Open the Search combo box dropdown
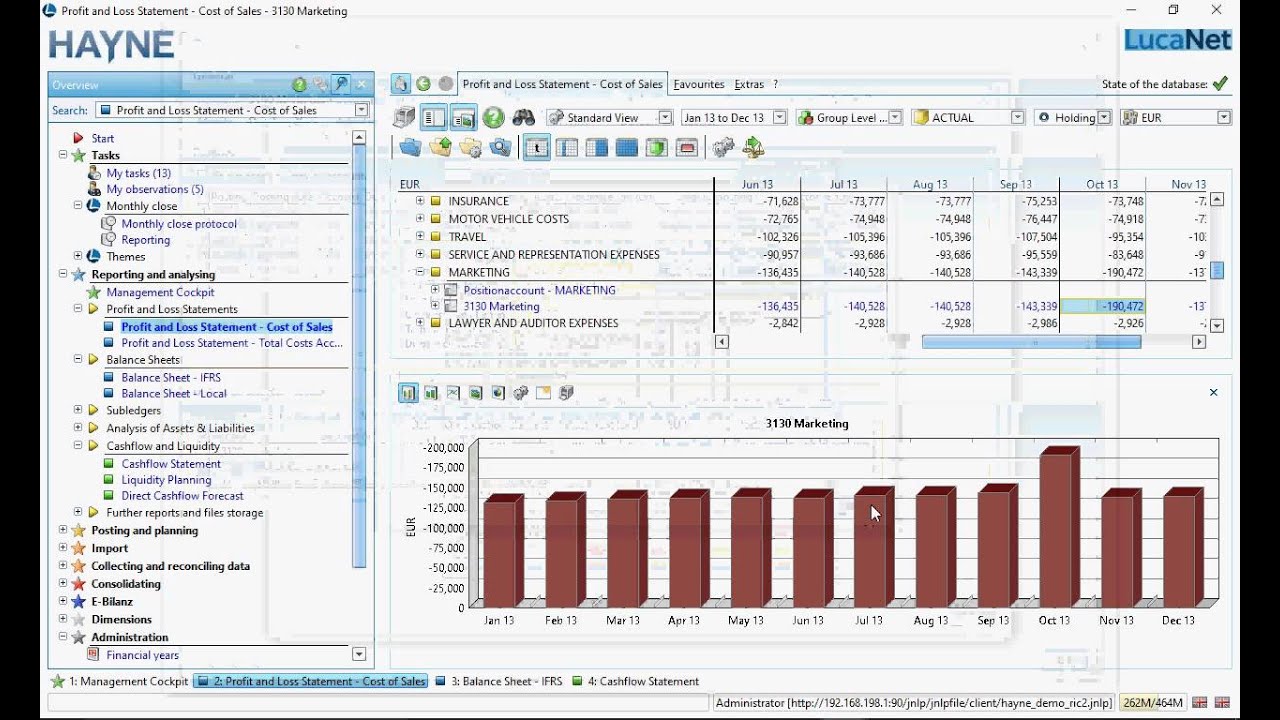 pos(362,110)
